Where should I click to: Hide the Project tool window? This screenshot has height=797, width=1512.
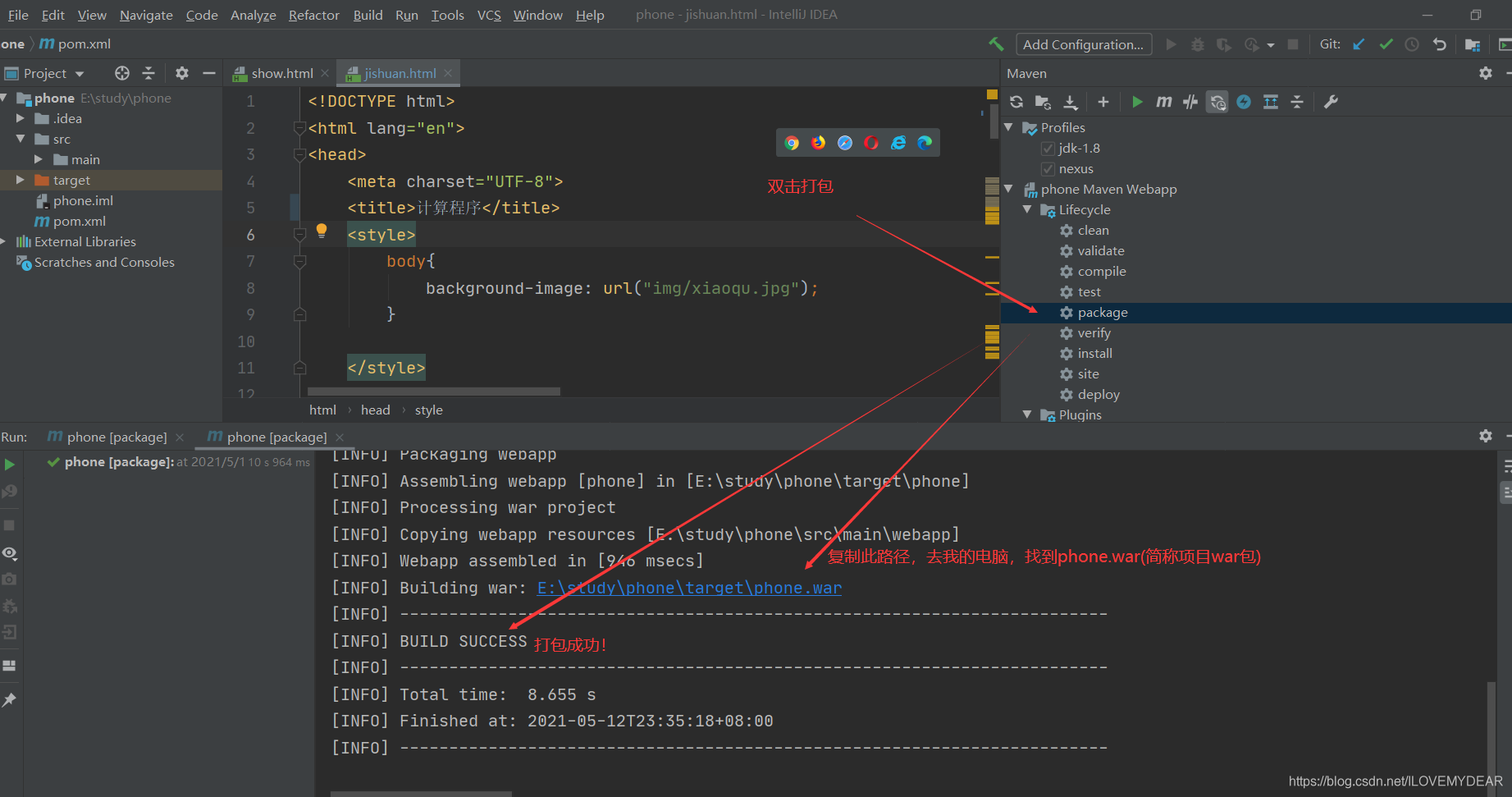(x=209, y=73)
